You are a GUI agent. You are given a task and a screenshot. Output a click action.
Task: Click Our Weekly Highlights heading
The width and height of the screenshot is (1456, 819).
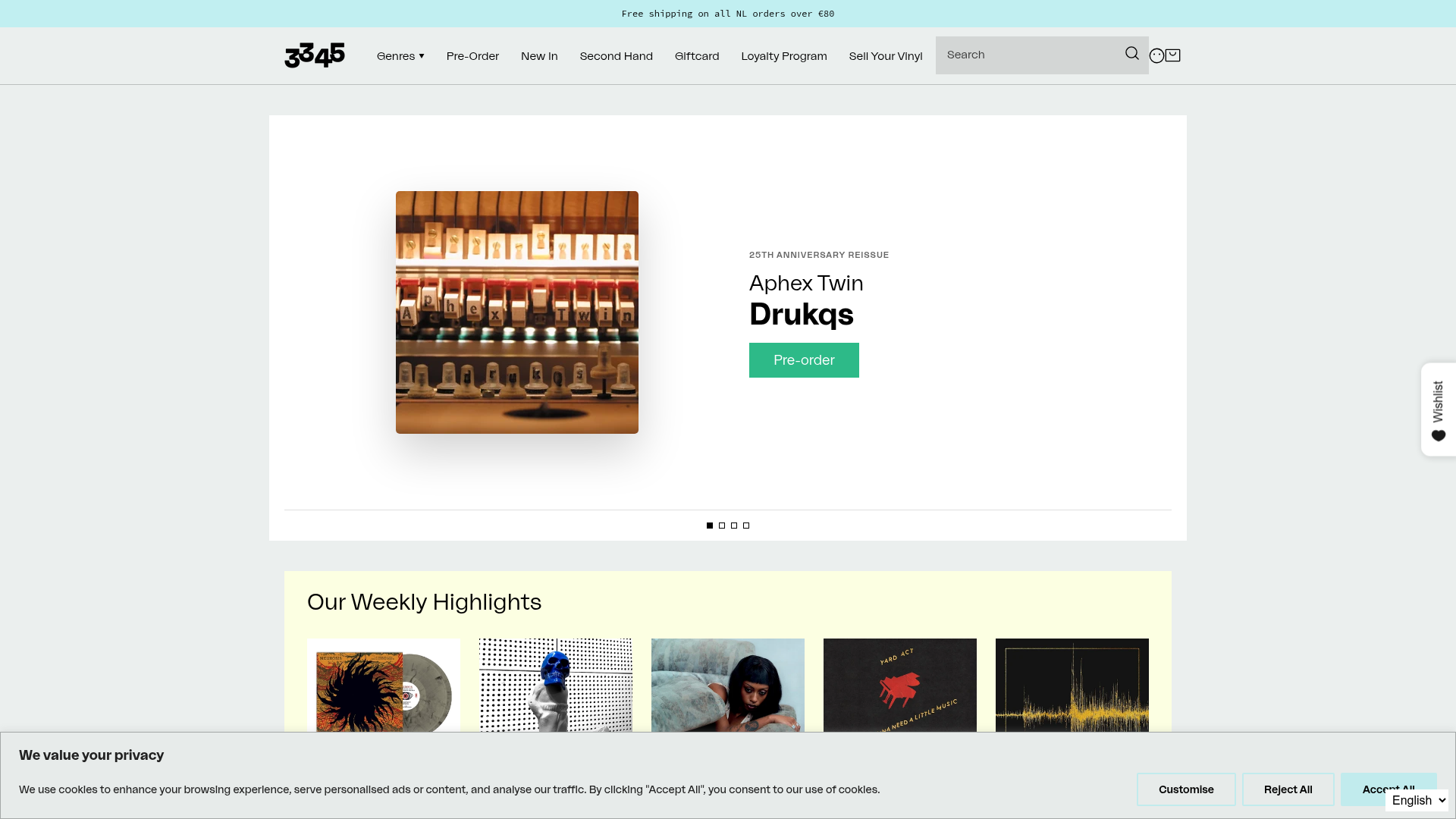424,602
